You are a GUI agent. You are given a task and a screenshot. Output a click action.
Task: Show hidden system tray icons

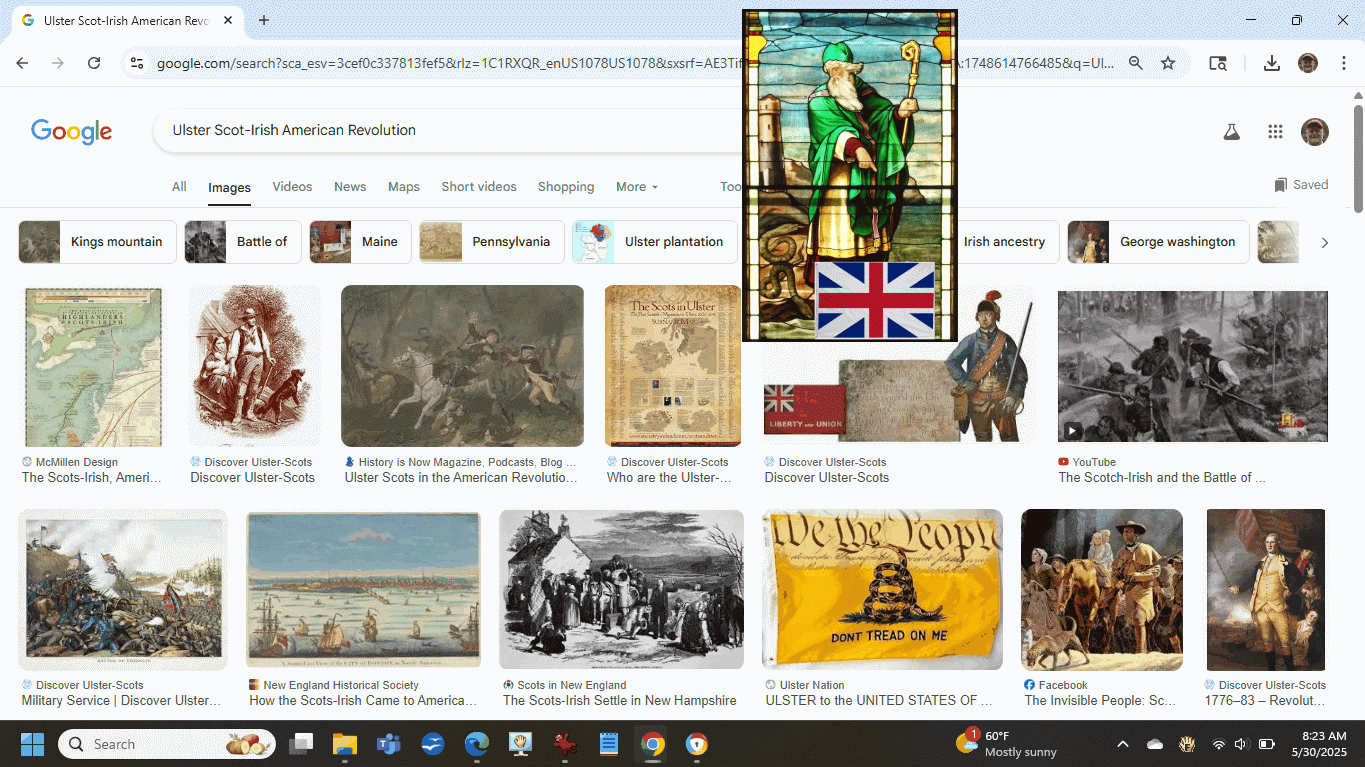coord(1122,744)
